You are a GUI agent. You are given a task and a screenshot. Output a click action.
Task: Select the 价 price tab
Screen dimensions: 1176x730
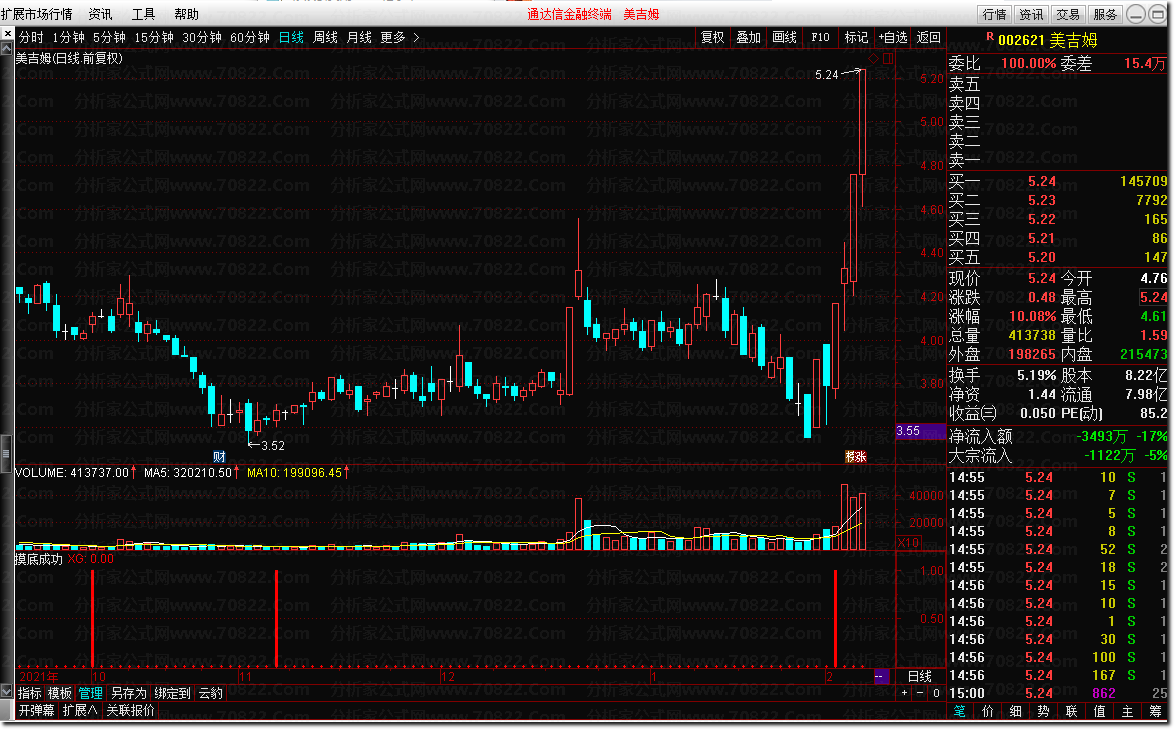point(988,711)
